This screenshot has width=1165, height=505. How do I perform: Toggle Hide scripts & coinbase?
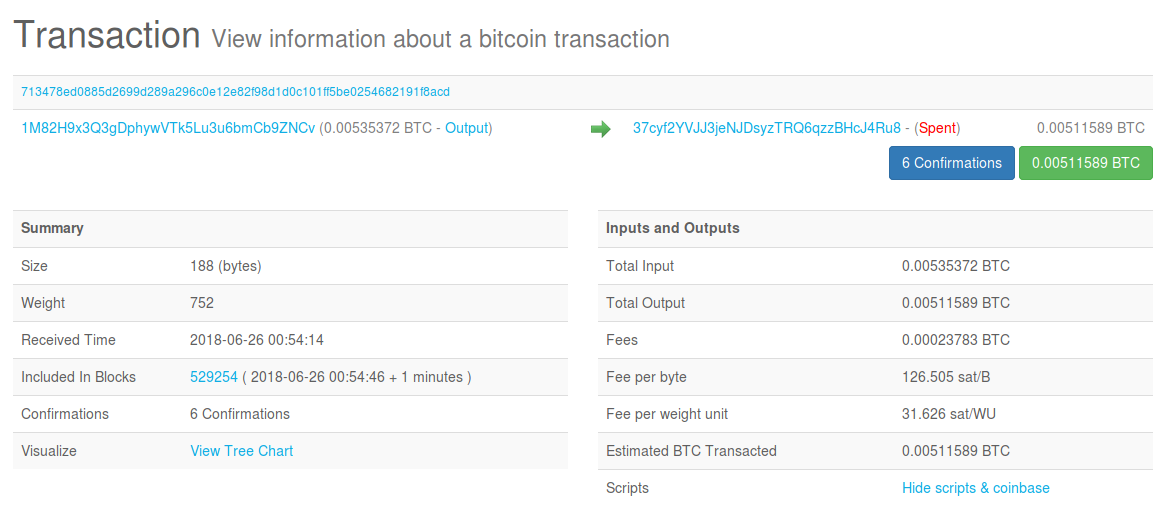tap(976, 488)
